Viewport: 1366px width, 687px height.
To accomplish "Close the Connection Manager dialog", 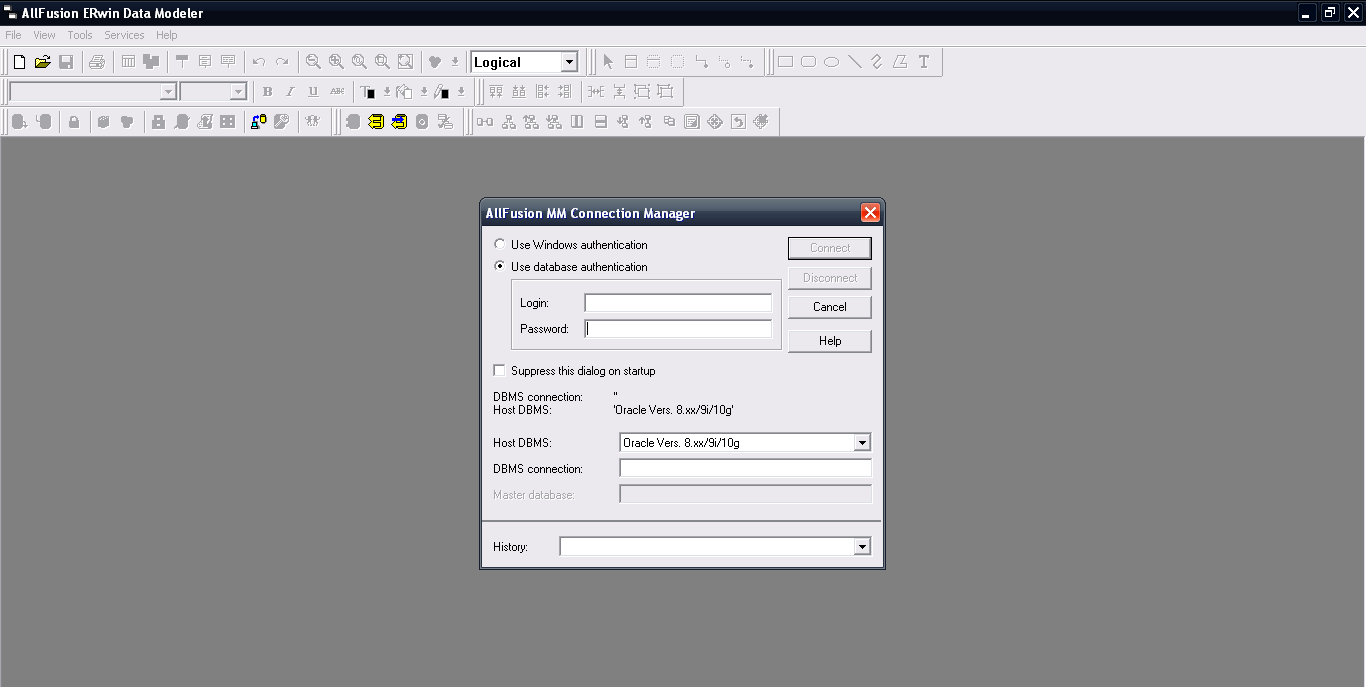I will pos(870,213).
